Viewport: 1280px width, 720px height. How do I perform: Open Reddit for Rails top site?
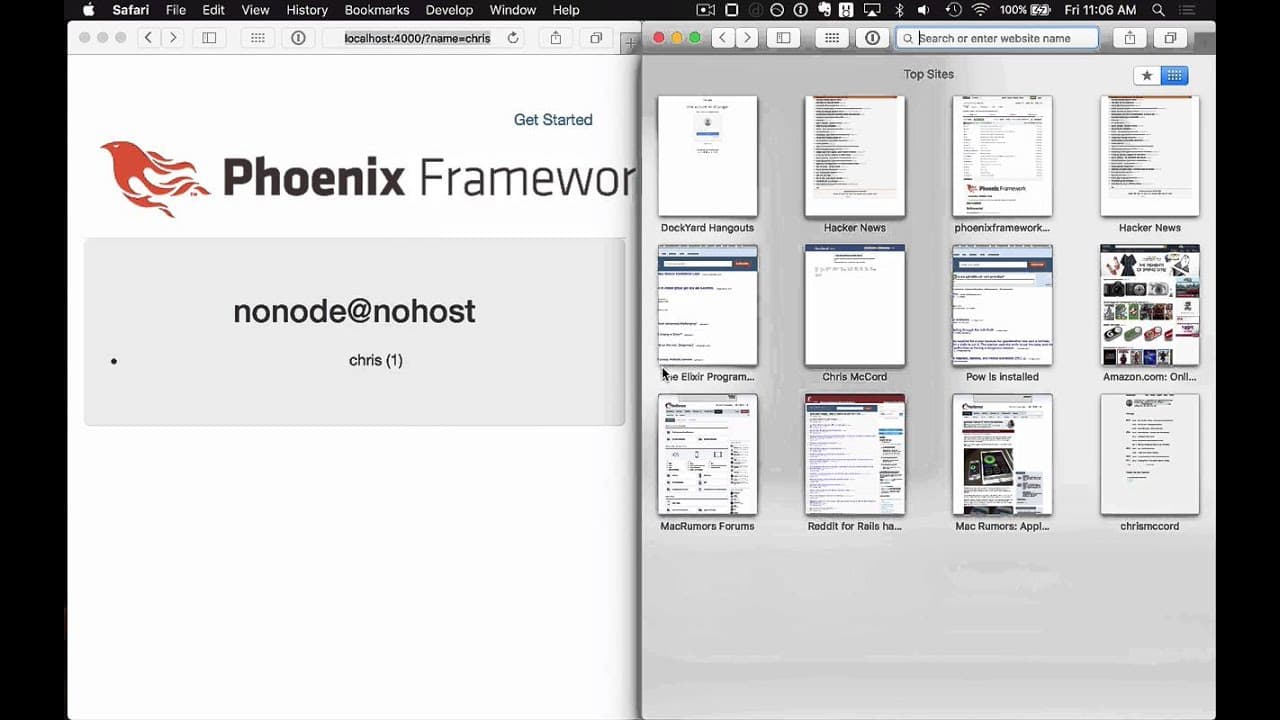pos(855,454)
